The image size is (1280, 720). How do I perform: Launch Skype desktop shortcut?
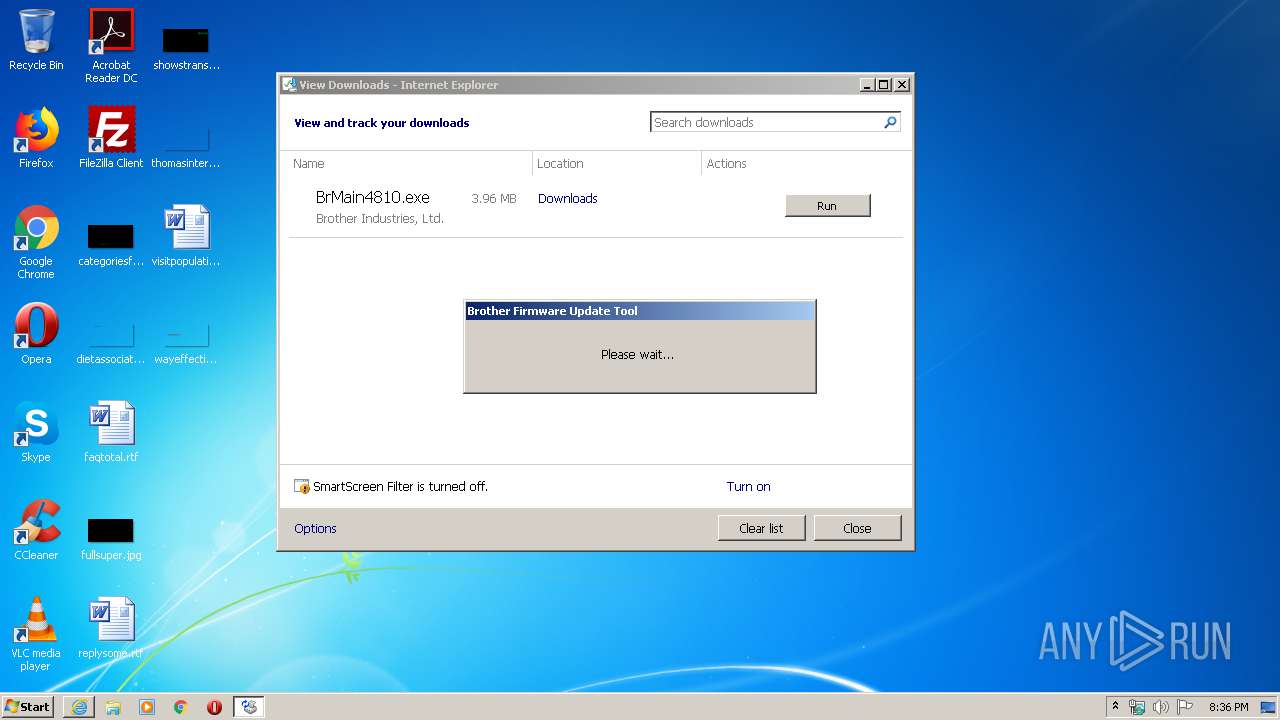tap(36, 432)
